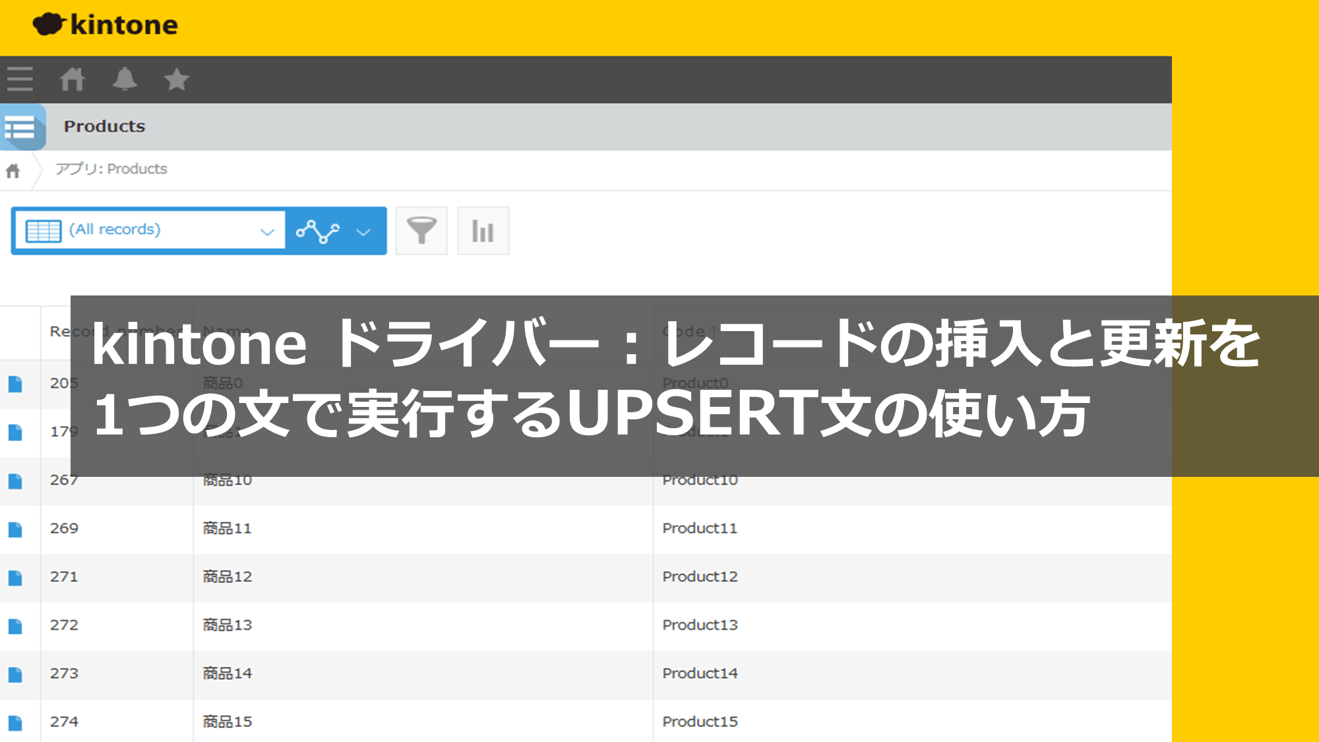Open record 205 via its file icon
The height and width of the screenshot is (742, 1319).
17,382
